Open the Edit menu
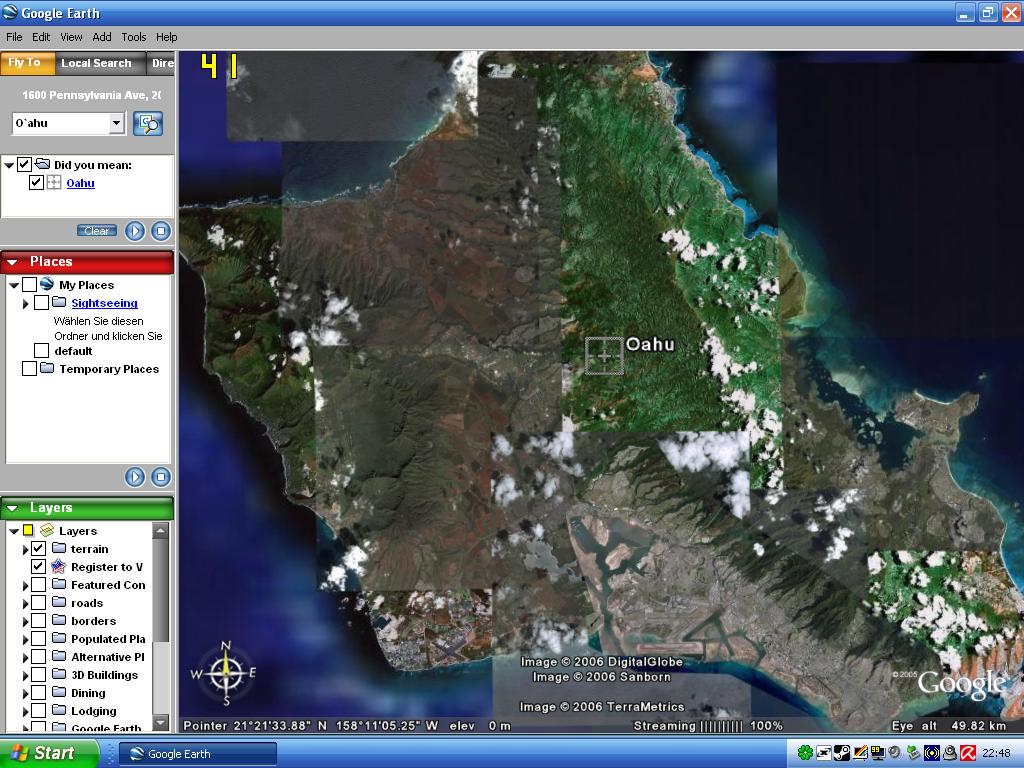The image size is (1024, 768). (41, 37)
